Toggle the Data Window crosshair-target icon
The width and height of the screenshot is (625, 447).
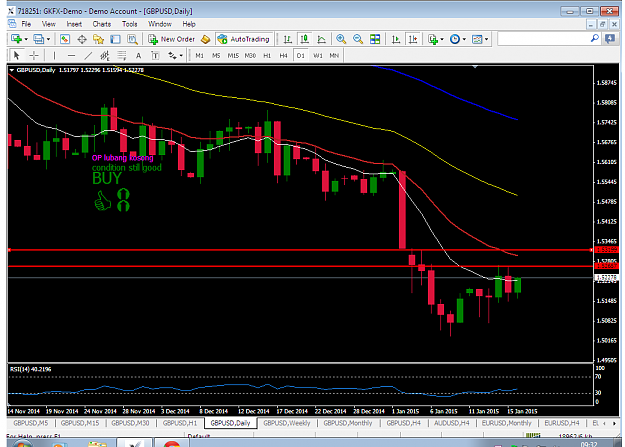[x=82, y=39]
